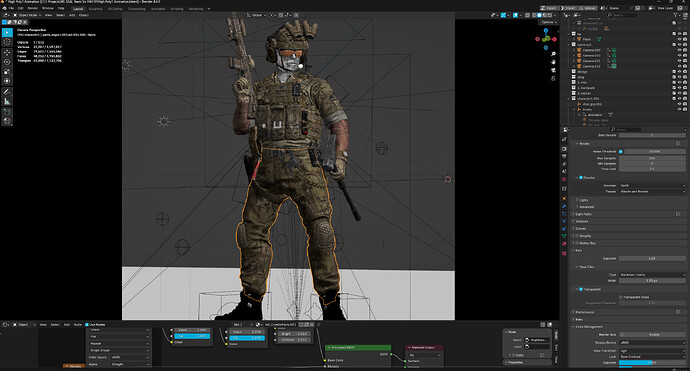This screenshot has height=371, width=690.
Task: Open the Look dropdown
Action: (x=652, y=356)
